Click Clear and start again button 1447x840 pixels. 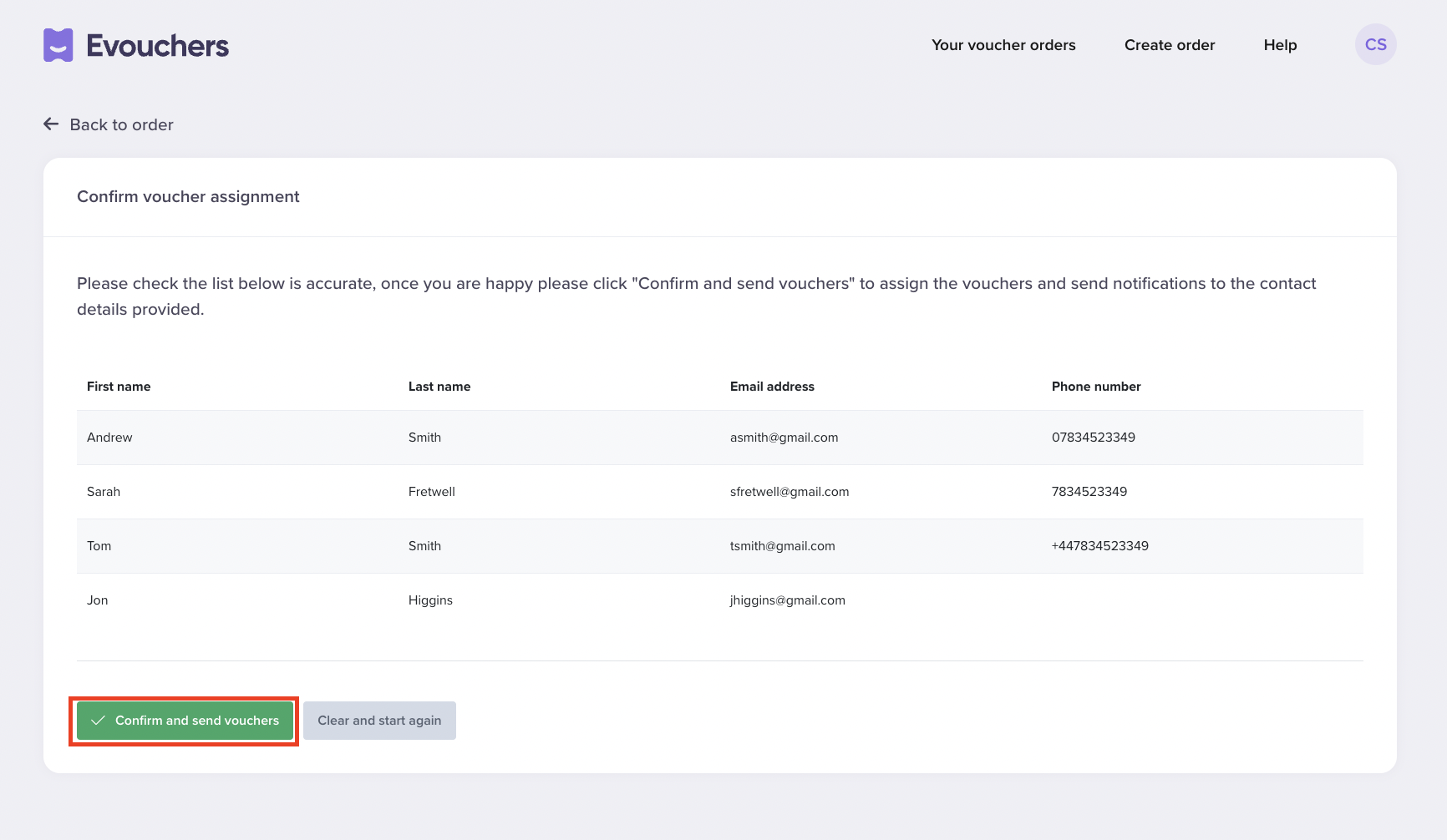[379, 721]
